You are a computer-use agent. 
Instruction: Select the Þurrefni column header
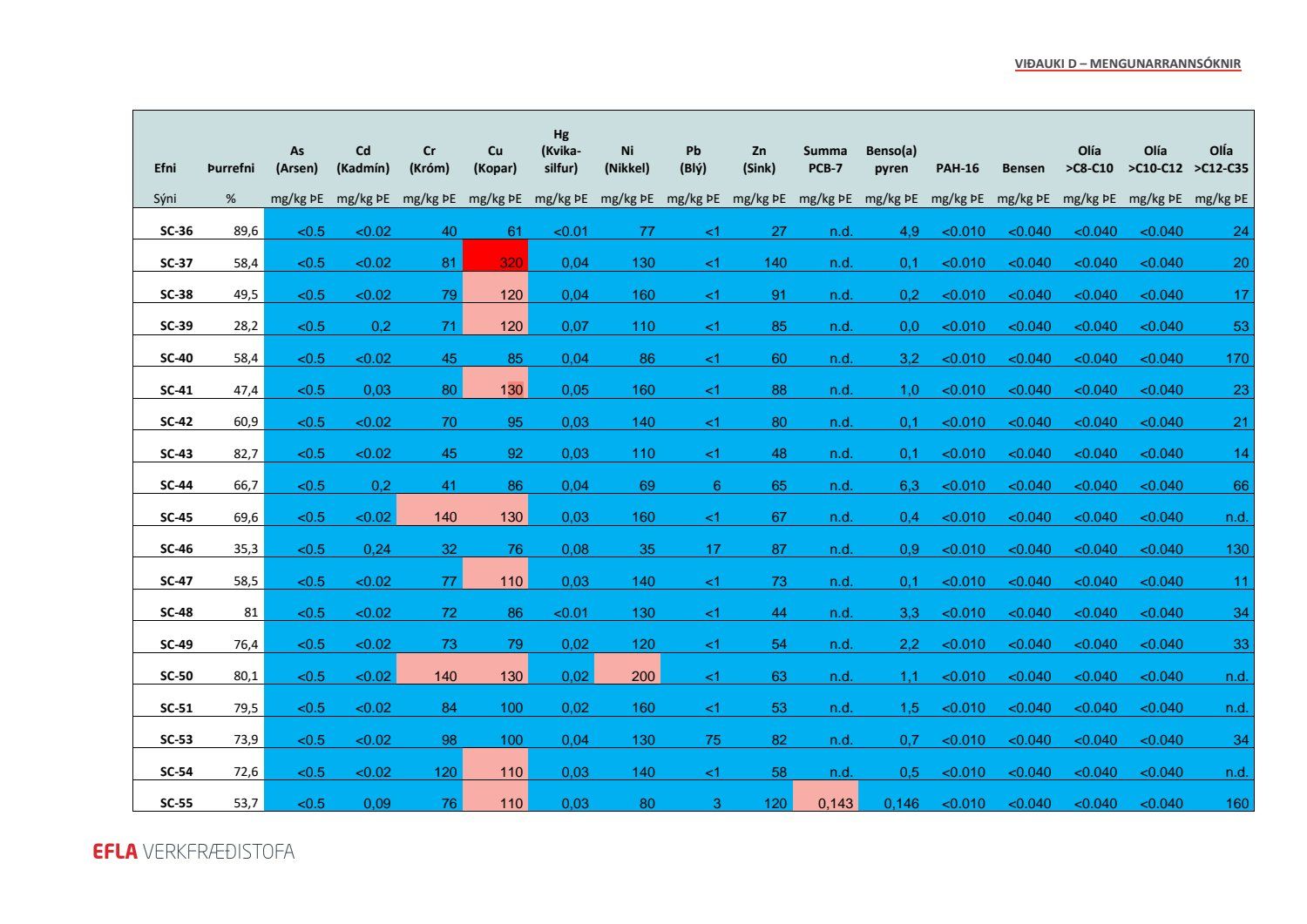coord(231,168)
